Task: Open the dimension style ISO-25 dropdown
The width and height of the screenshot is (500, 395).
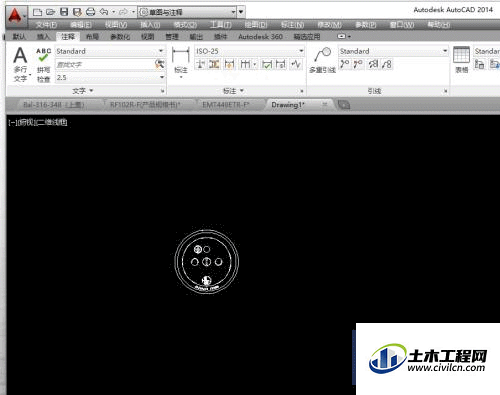Action: (x=249, y=51)
